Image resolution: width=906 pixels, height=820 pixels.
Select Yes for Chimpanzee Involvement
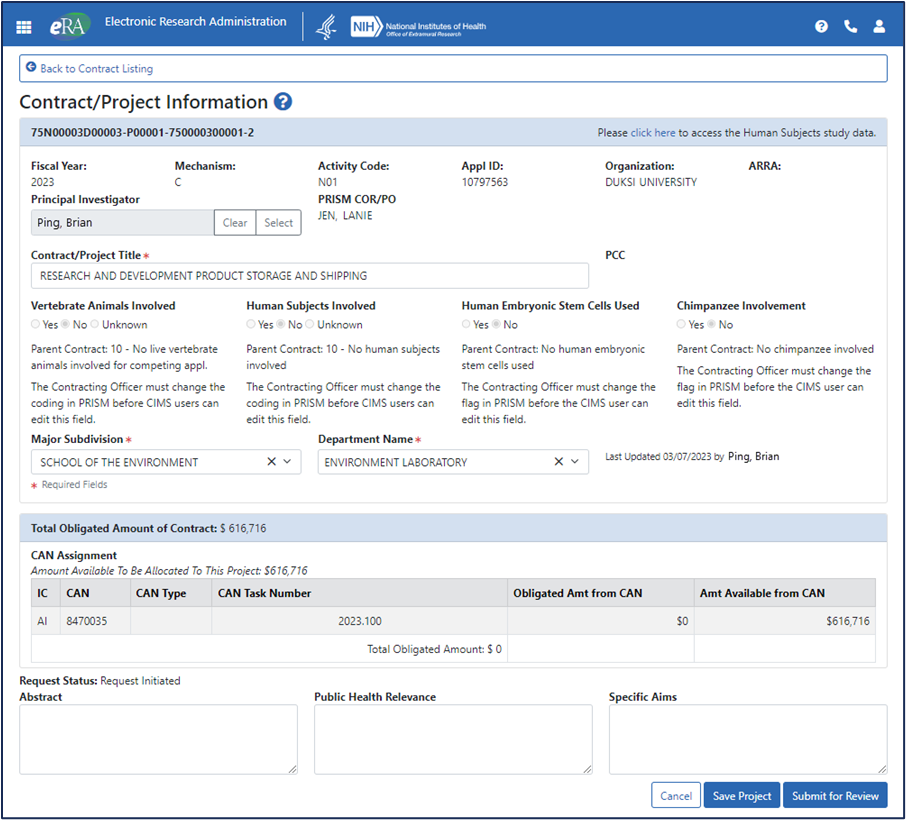pos(682,325)
